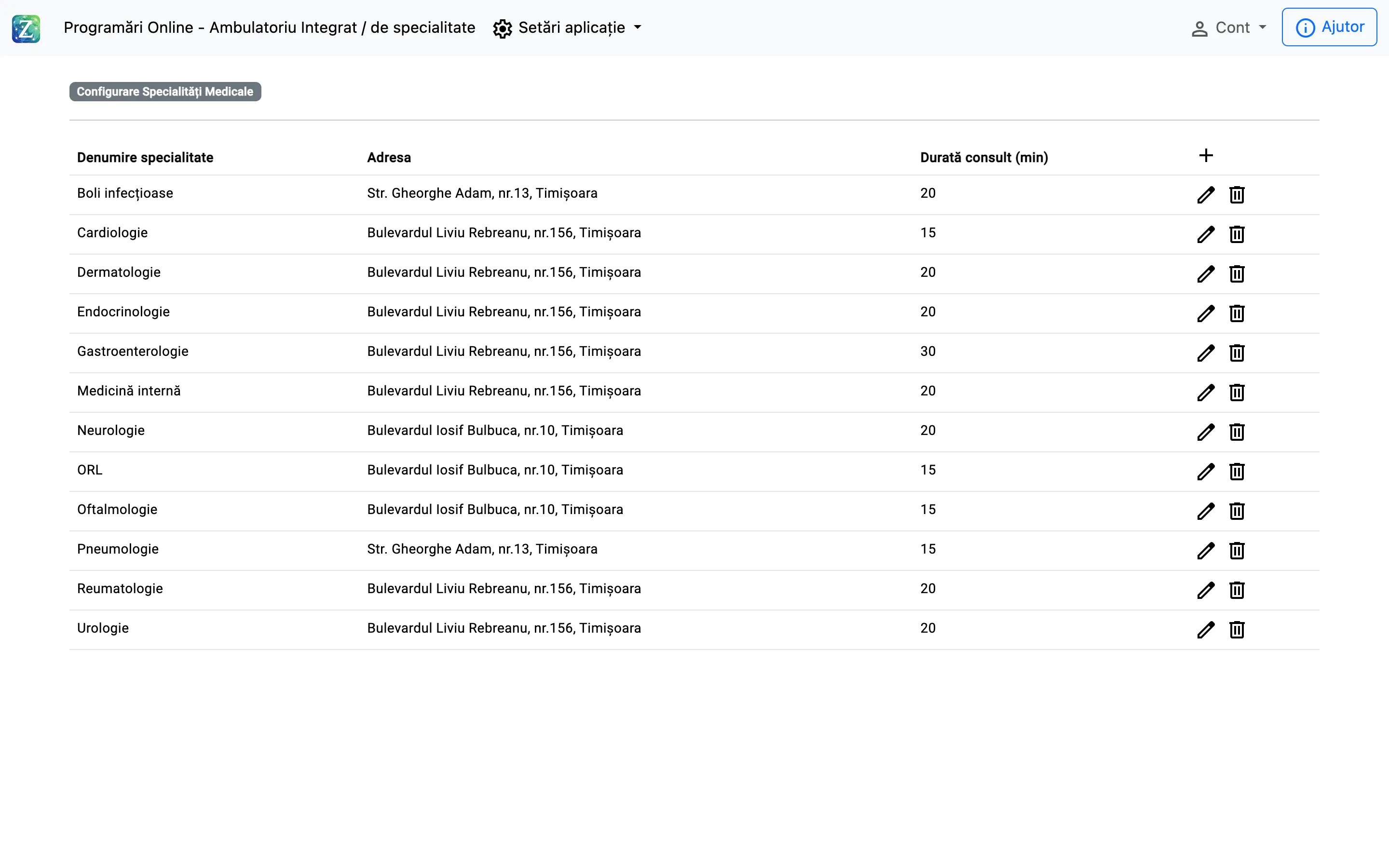Delete the Reumatologie row
This screenshot has height=868, width=1389.
(x=1237, y=590)
